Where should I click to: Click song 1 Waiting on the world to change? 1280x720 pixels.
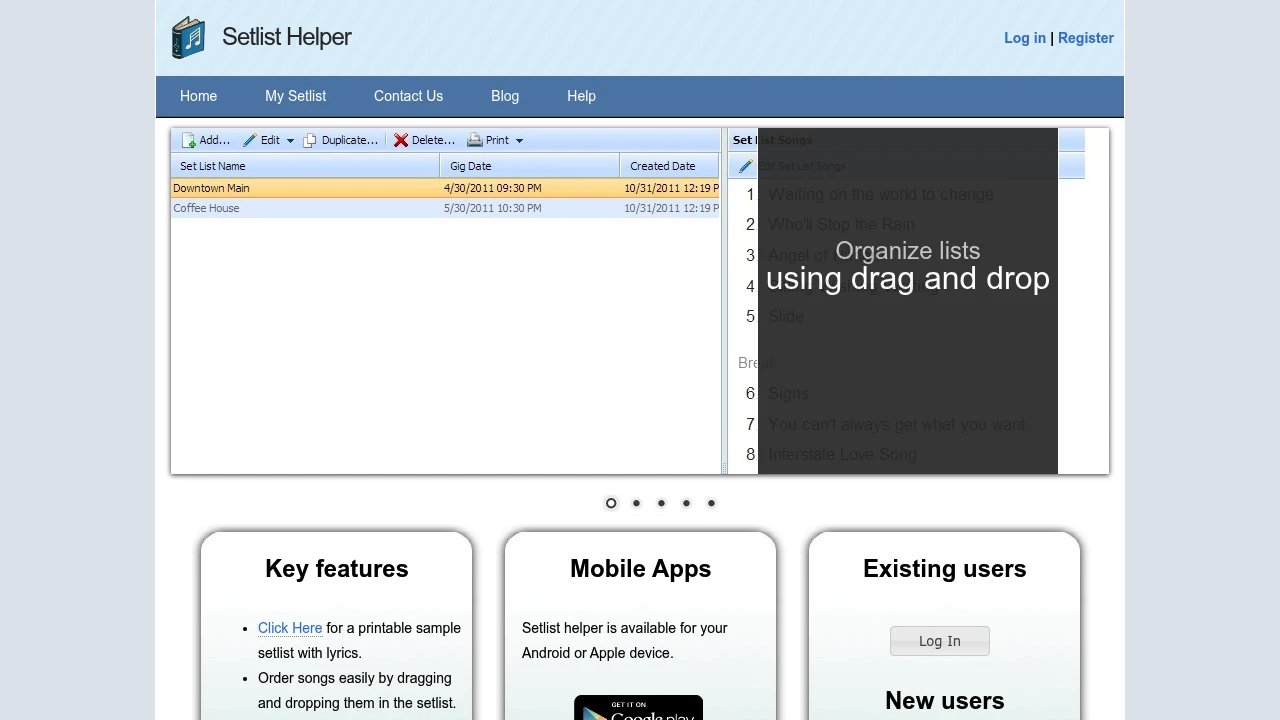(880, 194)
